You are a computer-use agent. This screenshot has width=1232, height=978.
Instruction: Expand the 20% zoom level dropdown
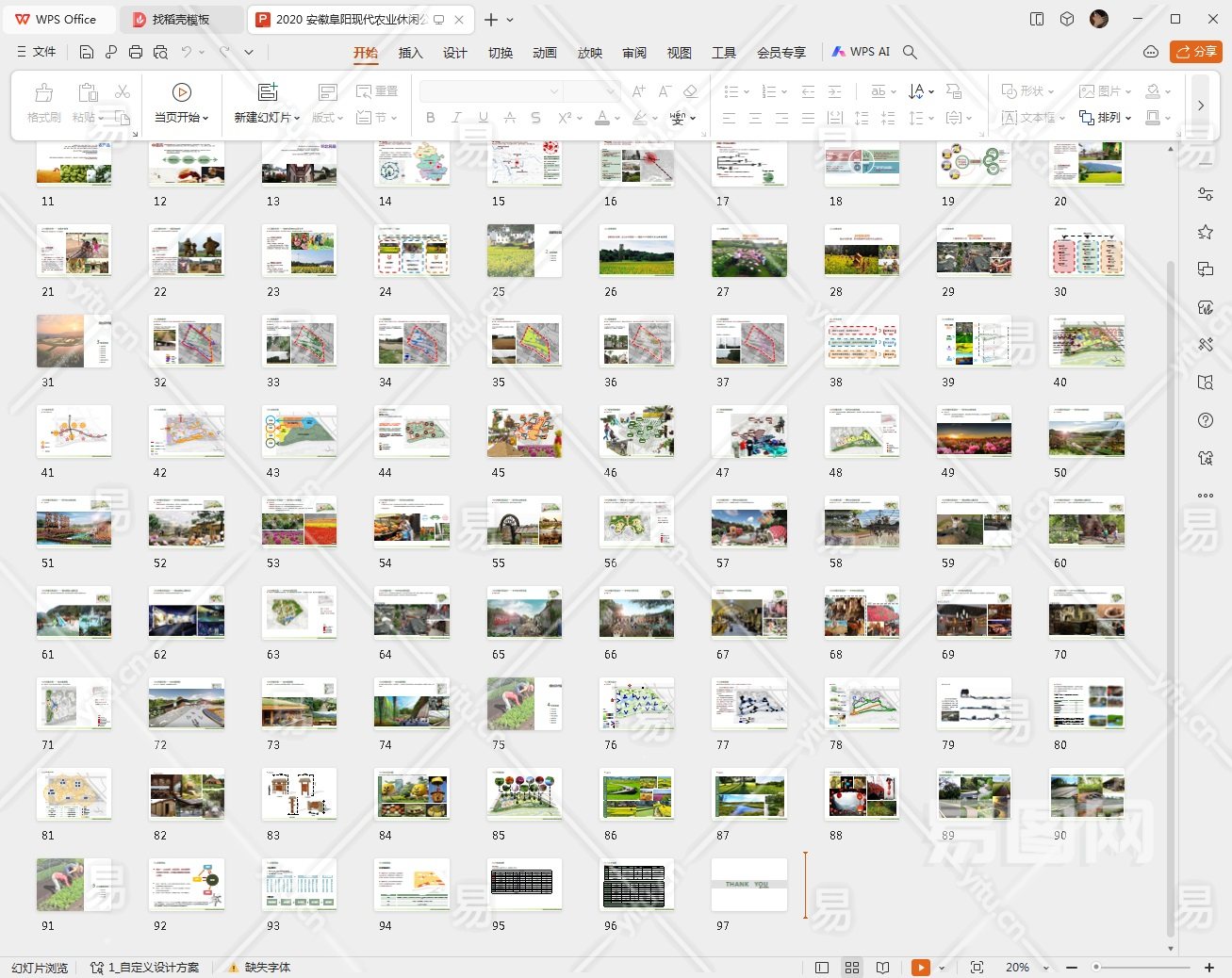1045,968
